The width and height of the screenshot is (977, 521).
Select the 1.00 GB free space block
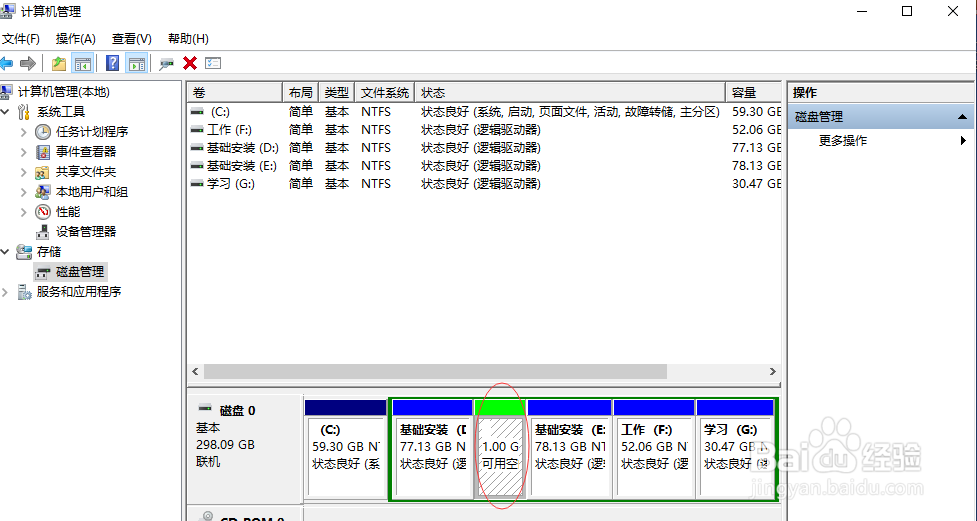tap(500, 449)
